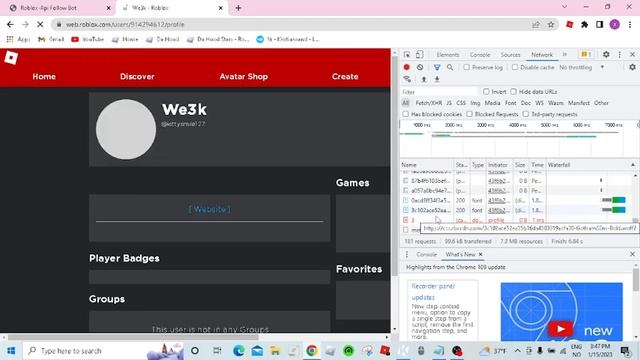Click the DevTools issues warning badge

tap(586, 55)
